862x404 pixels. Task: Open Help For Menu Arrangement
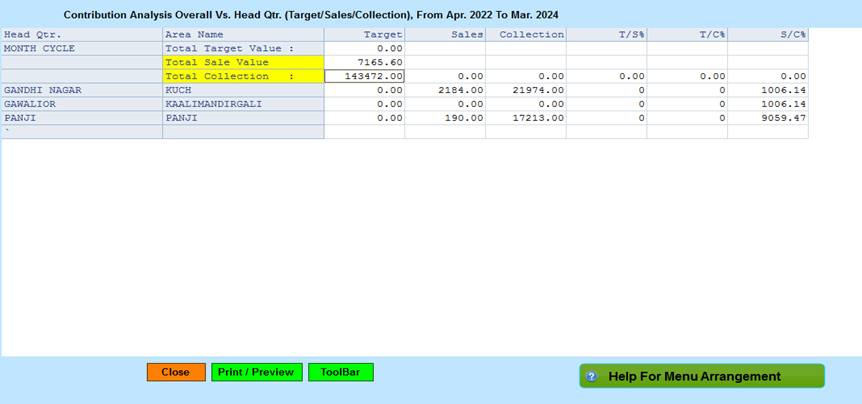(701, 376)
